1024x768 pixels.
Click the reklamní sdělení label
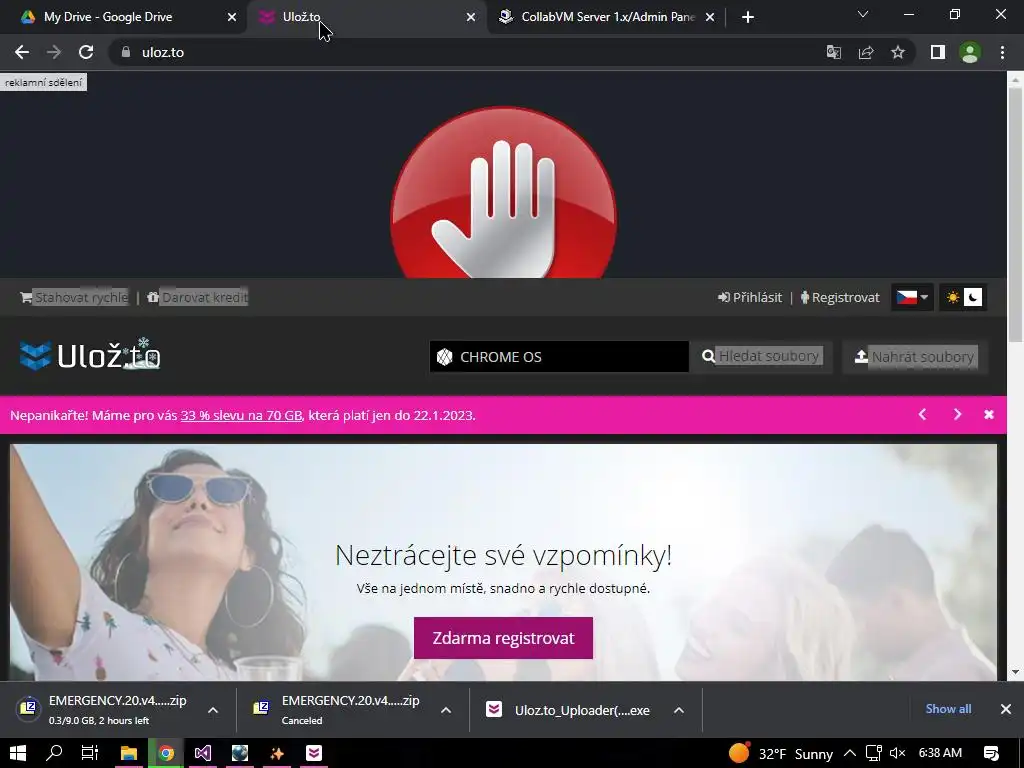pos(44,82)
